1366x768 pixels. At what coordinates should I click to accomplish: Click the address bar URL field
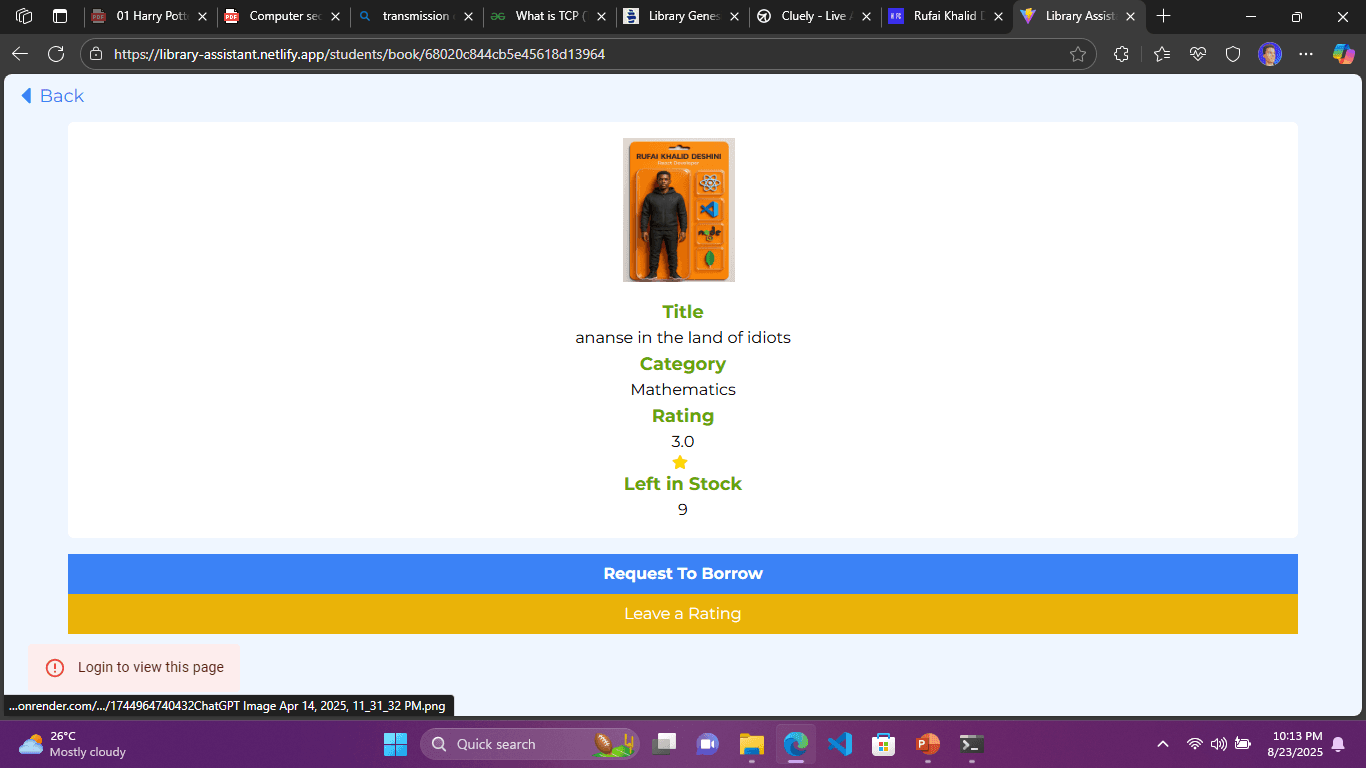[x=580, y=54]
